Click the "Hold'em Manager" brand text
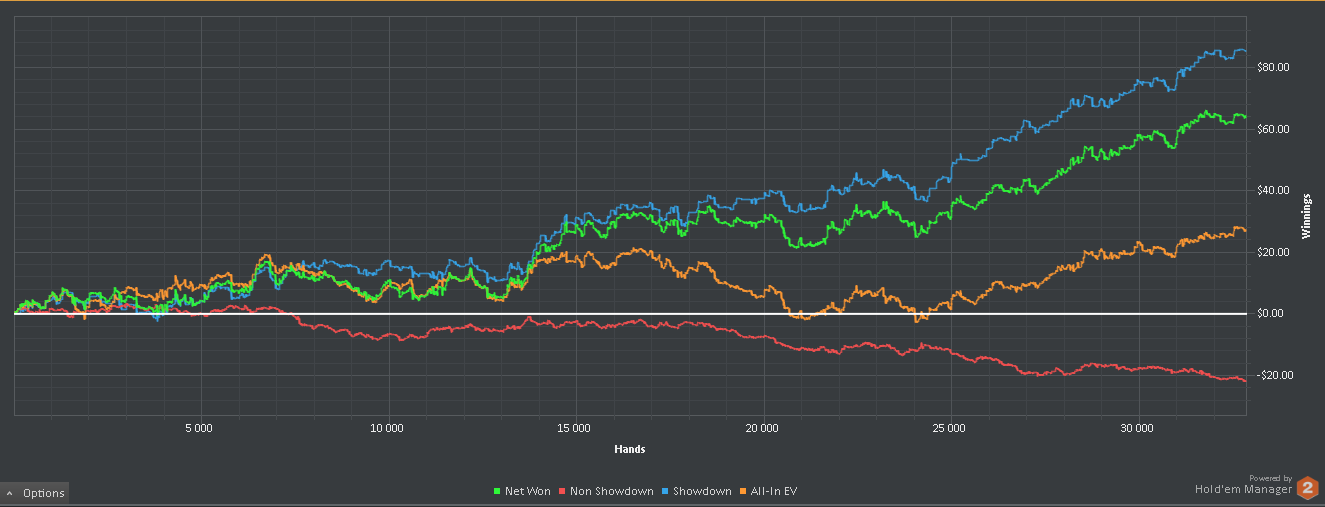Image resolution: width=1325 pixels, height=507 pixels. point(1243,490)
